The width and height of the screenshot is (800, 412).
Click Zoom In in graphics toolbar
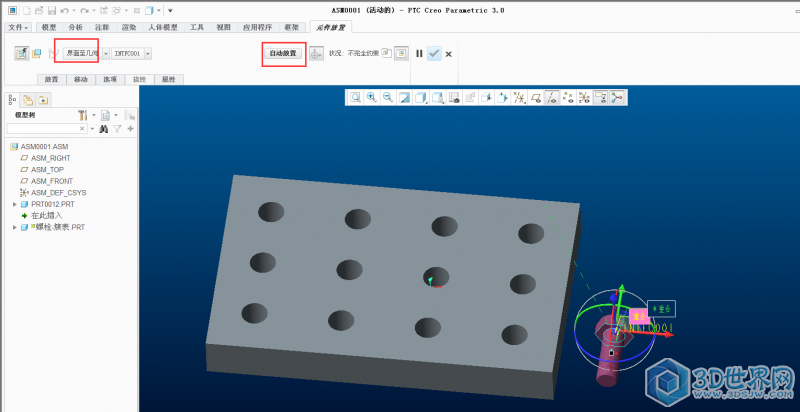click(371, 97)
